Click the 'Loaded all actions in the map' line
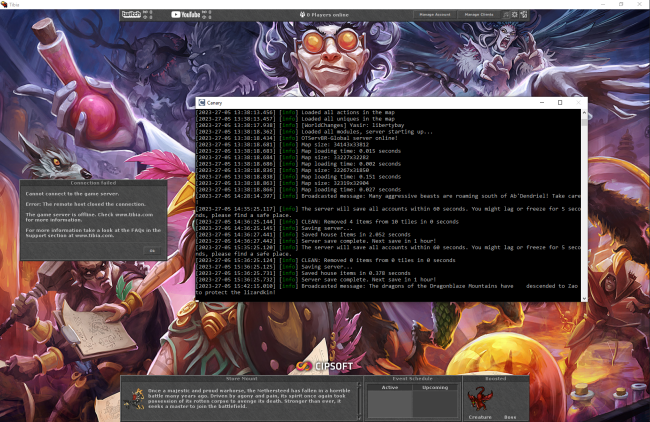Screen dimensions: 650x422 [348, 112]
